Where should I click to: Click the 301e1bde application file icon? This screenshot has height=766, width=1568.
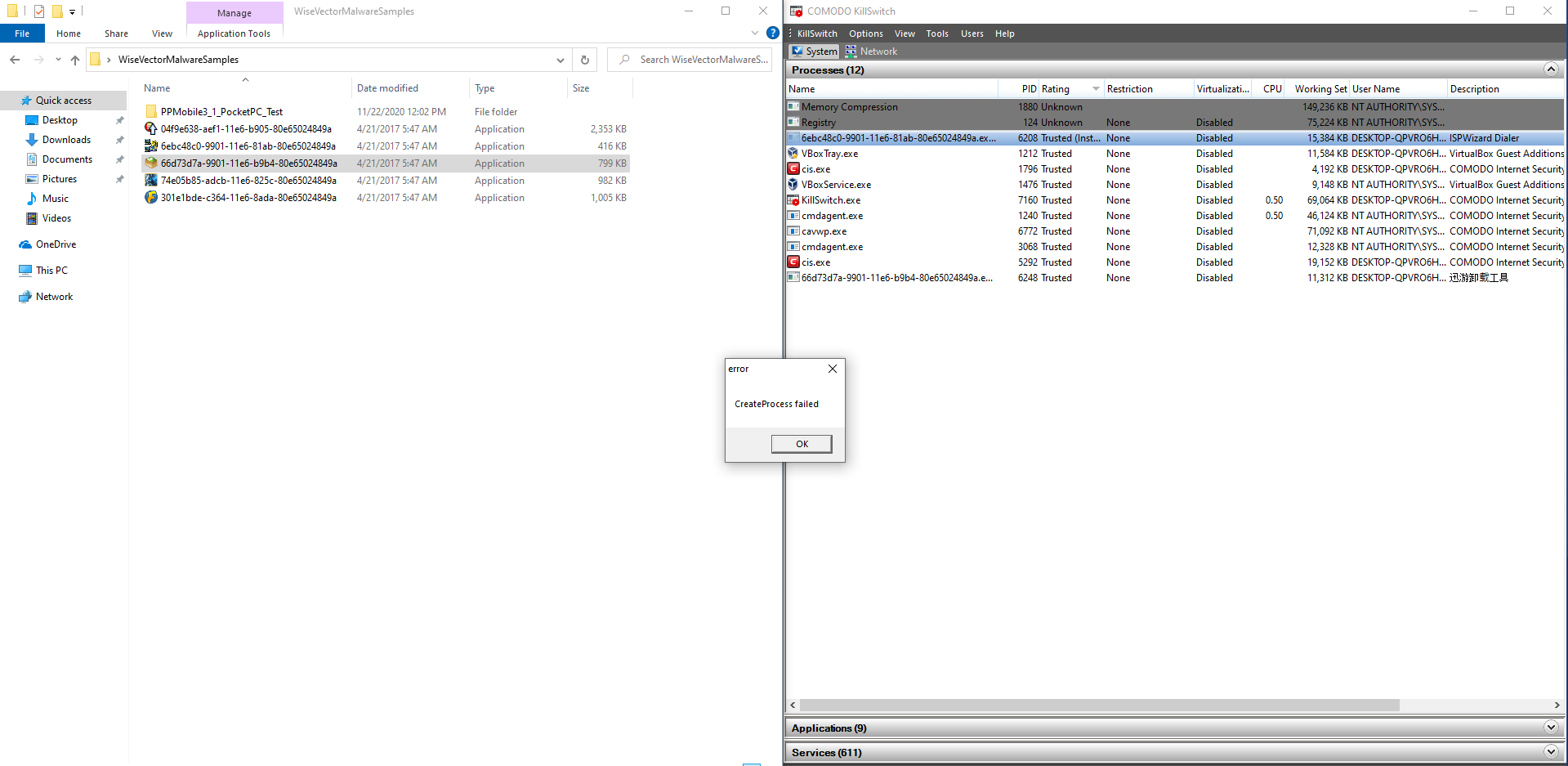click(151, 198)
